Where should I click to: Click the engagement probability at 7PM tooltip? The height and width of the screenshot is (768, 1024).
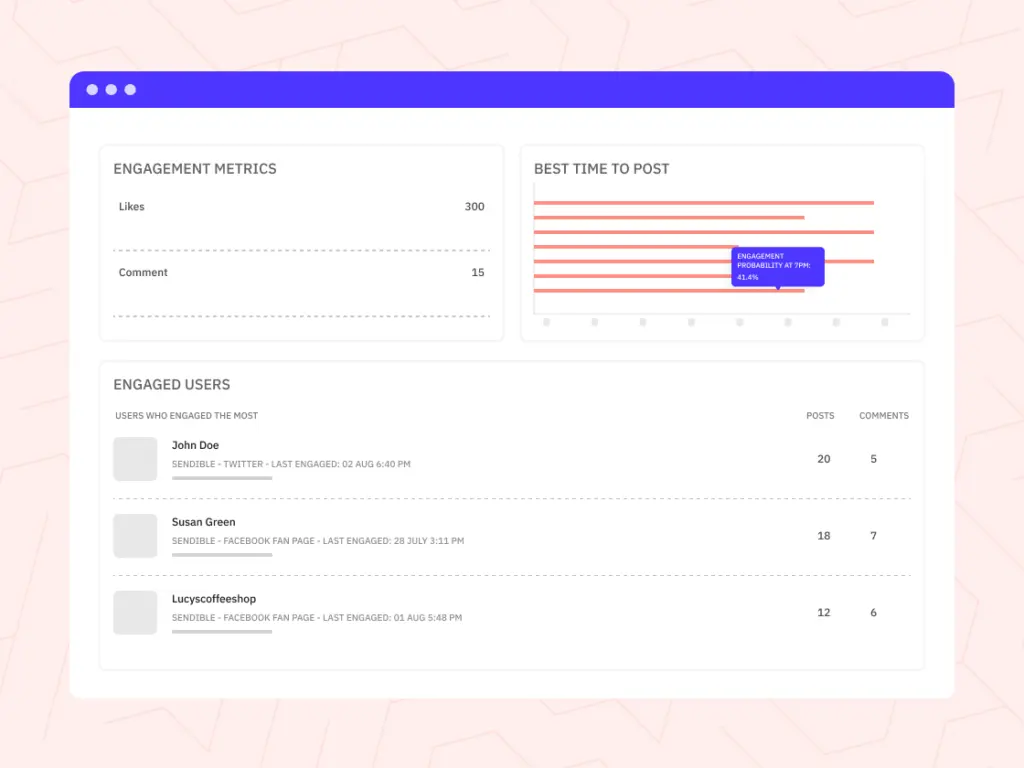pyautogui.click(x=777, y=267)
